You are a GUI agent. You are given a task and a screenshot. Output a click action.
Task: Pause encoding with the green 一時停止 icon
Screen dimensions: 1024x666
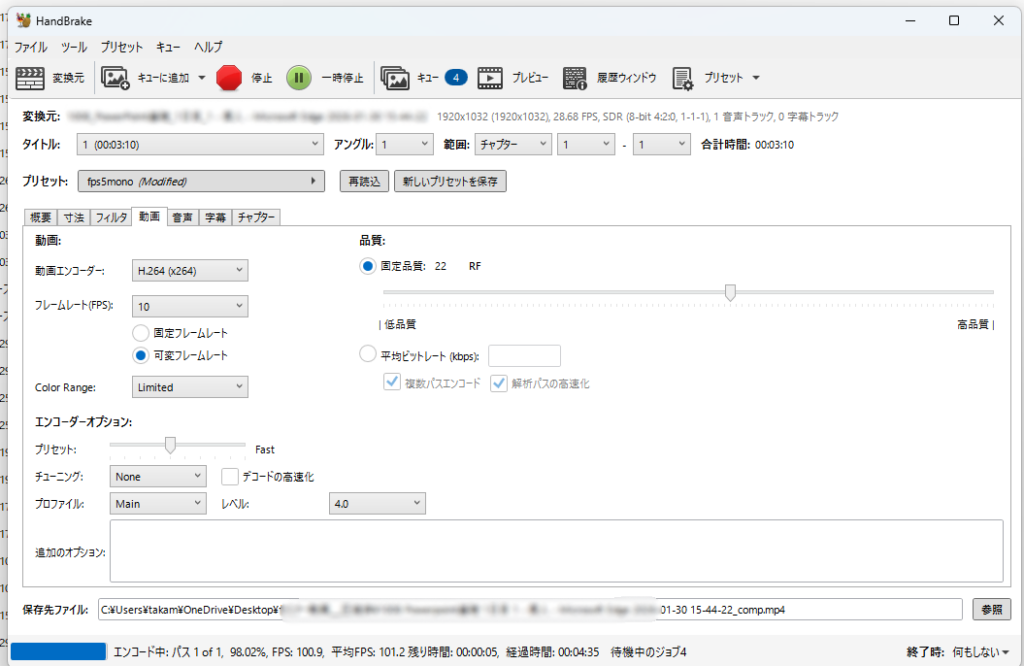tap(299, 77)
